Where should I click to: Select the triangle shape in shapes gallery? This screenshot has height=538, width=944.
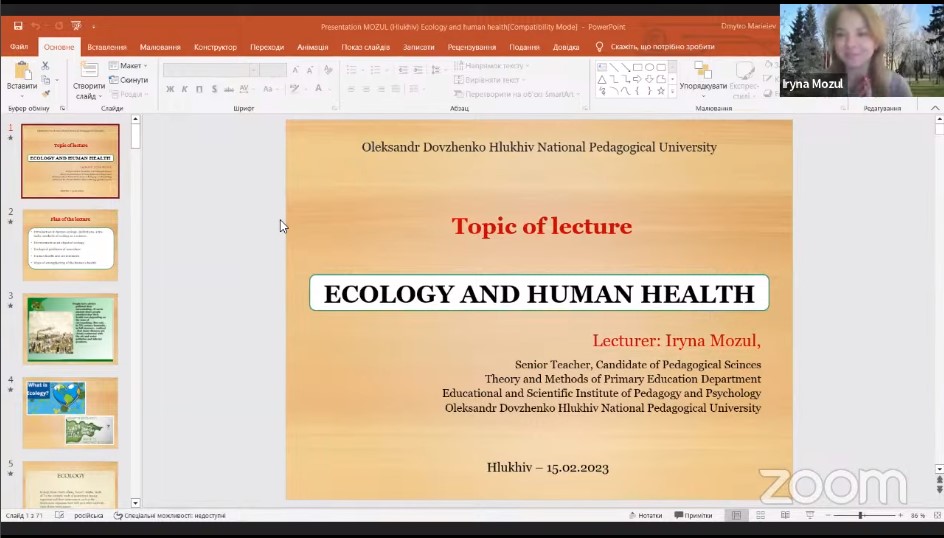click(x=602, y=79)
